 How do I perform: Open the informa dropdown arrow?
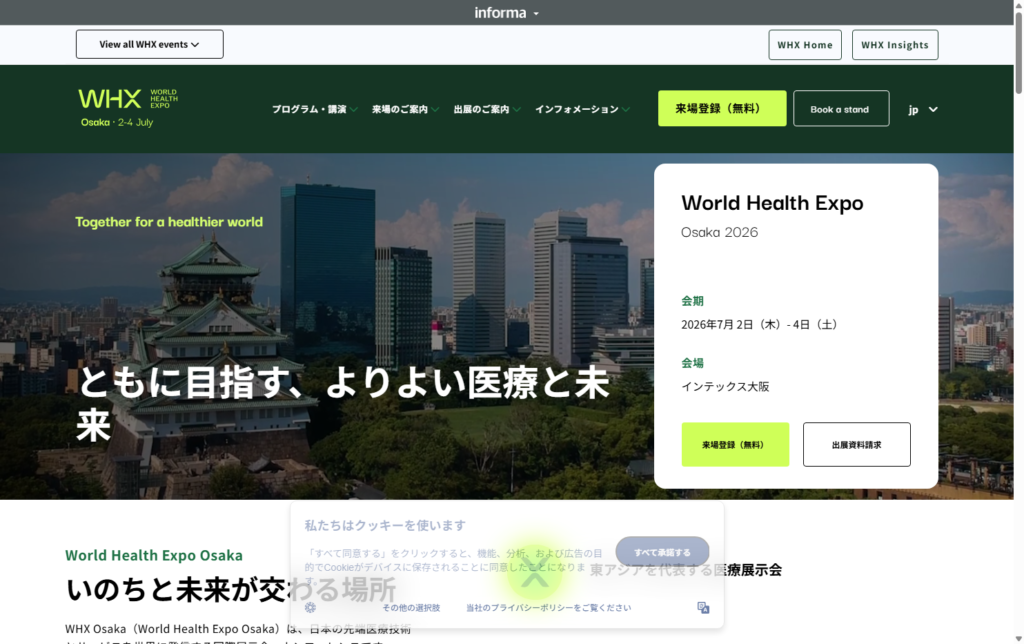[x=536, y=12]
